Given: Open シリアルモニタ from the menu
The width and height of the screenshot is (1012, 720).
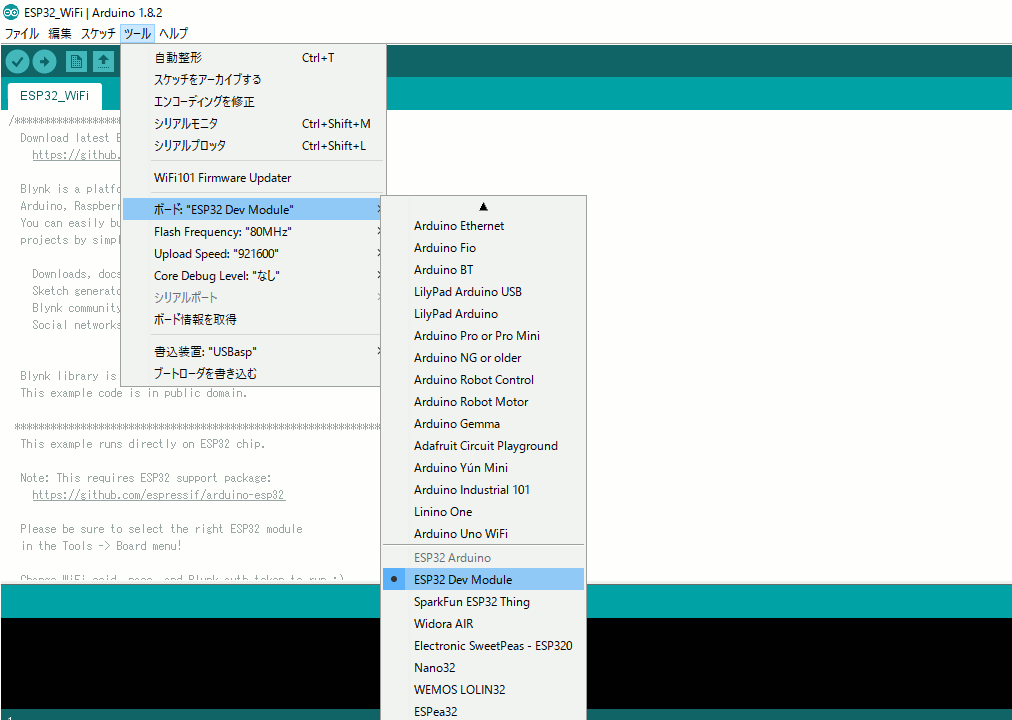Looking at the screenshot, I should [x=254, y=124].
